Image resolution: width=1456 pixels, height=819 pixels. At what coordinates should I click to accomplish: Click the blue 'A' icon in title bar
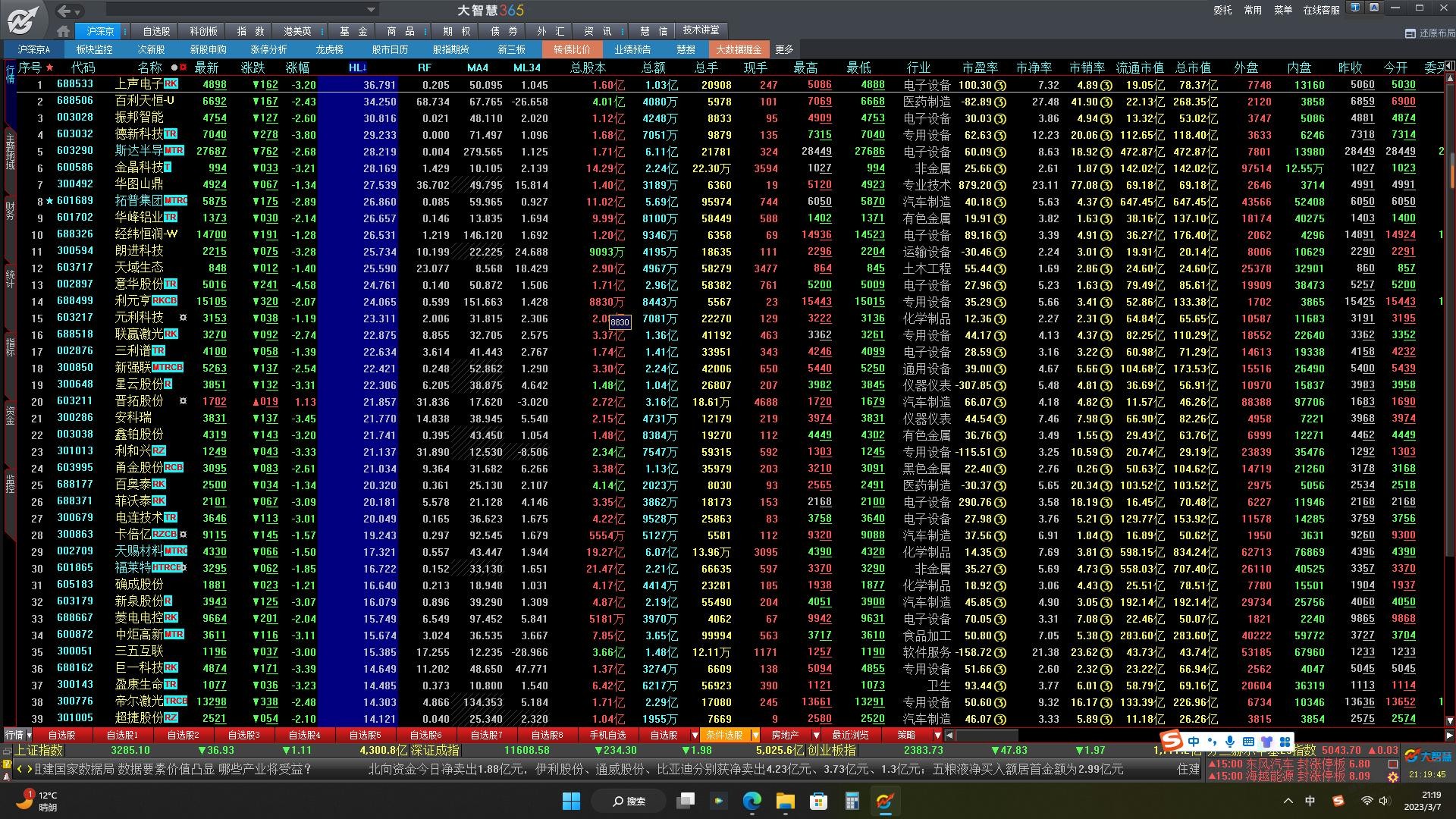pos(1374,8)
